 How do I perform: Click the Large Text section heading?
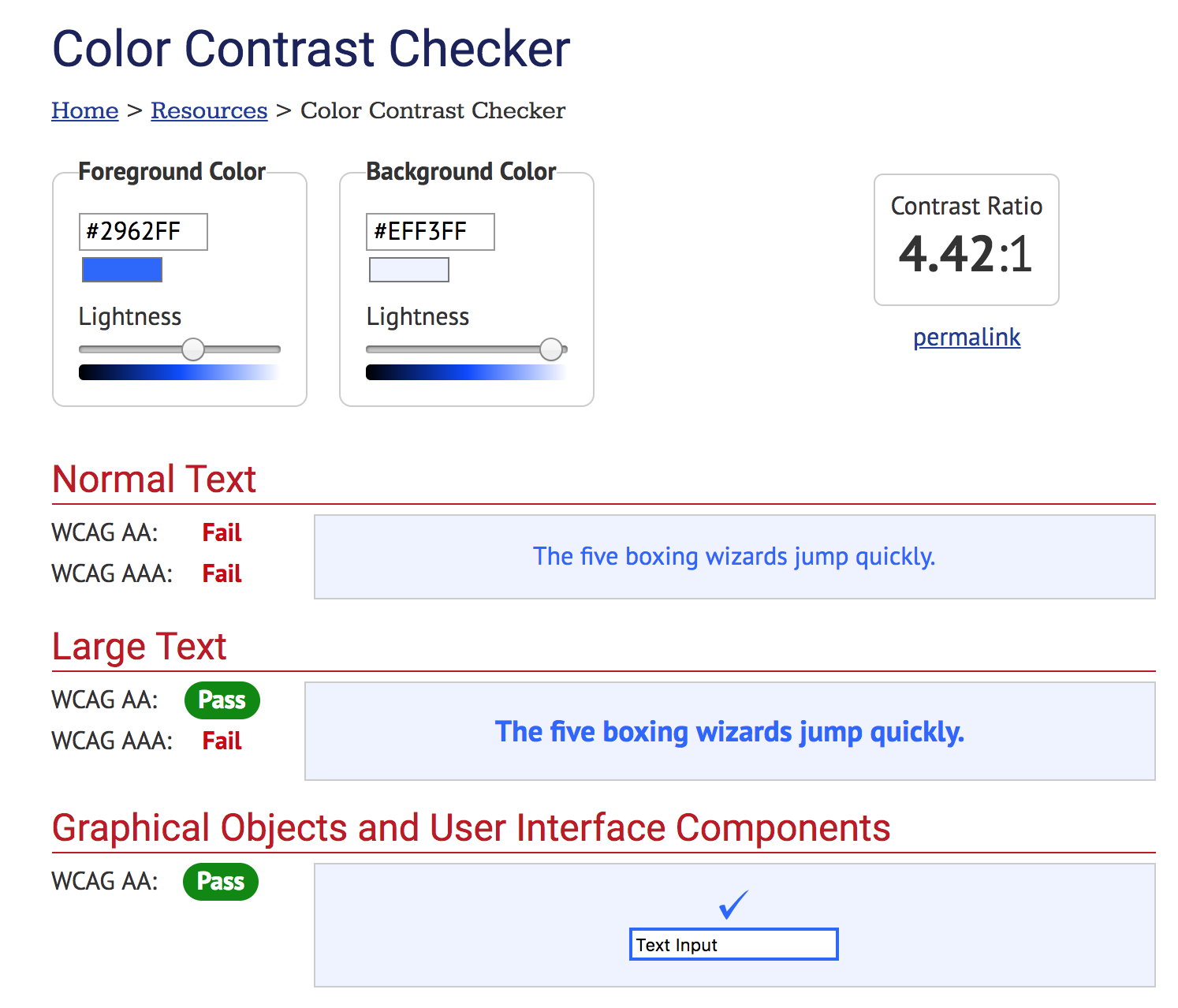pyautogui.click(x=139, y=647)
